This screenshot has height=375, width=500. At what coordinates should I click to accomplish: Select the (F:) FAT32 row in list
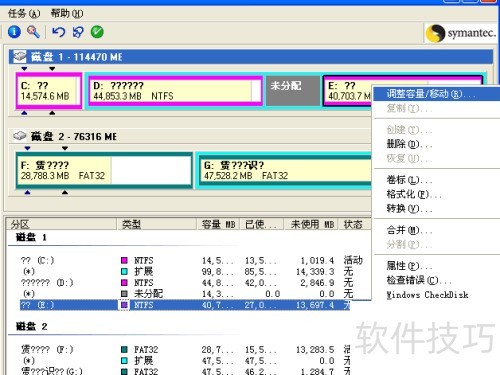[x=185, y=349]
